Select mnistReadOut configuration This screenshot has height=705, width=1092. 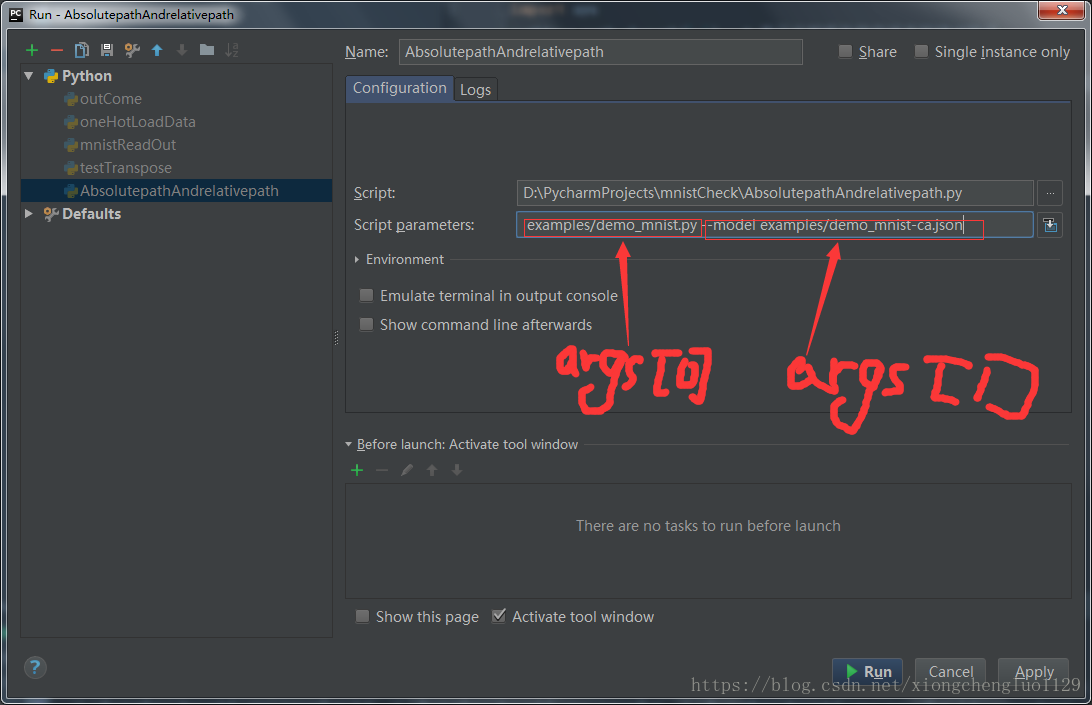(127, 145)
